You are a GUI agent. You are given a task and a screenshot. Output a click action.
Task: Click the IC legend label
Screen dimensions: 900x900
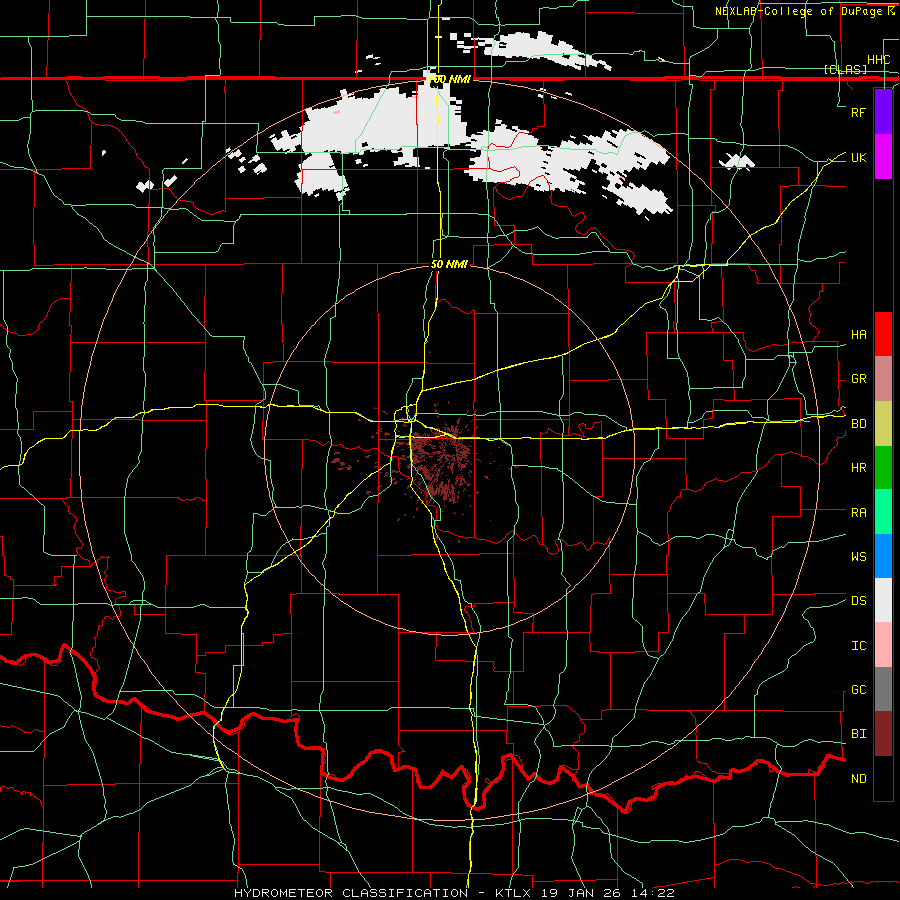point(858,646)
